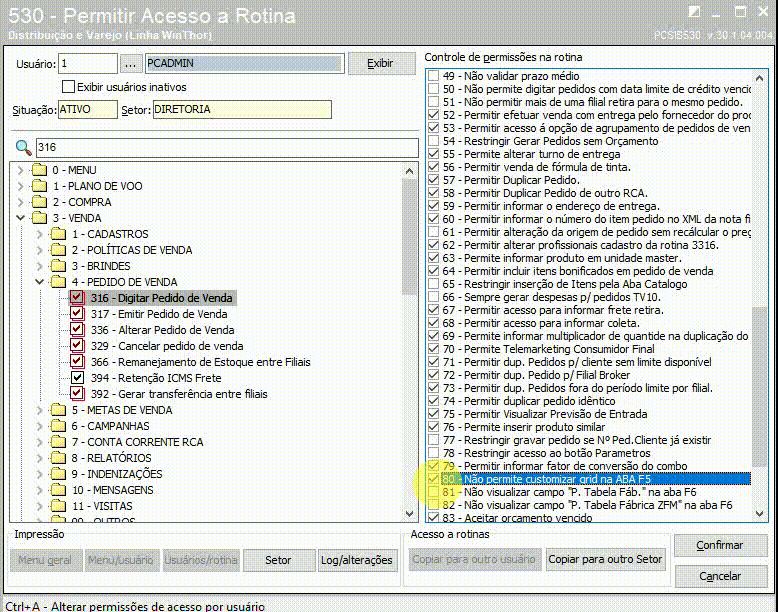Image resolution: width=778 pixels, height=612 pixels.
Task: Toggle access checkbox for 394 Retenção ICMS Frete
Action: pyautogui.click(x=77, y=378)
